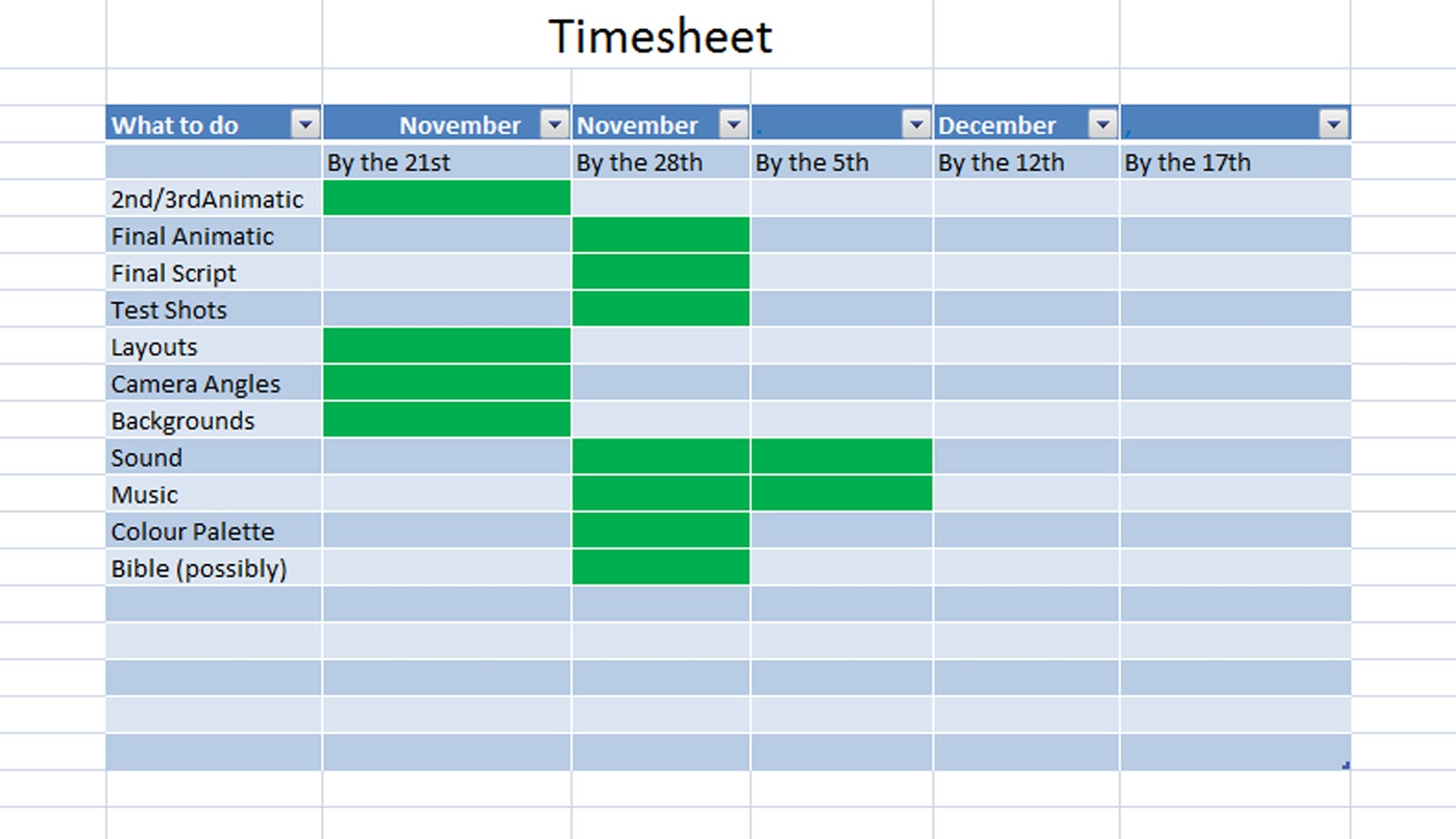Select the Test Shots row label
Viewport: 1456px width, 839px height.
tap(167, 309)
